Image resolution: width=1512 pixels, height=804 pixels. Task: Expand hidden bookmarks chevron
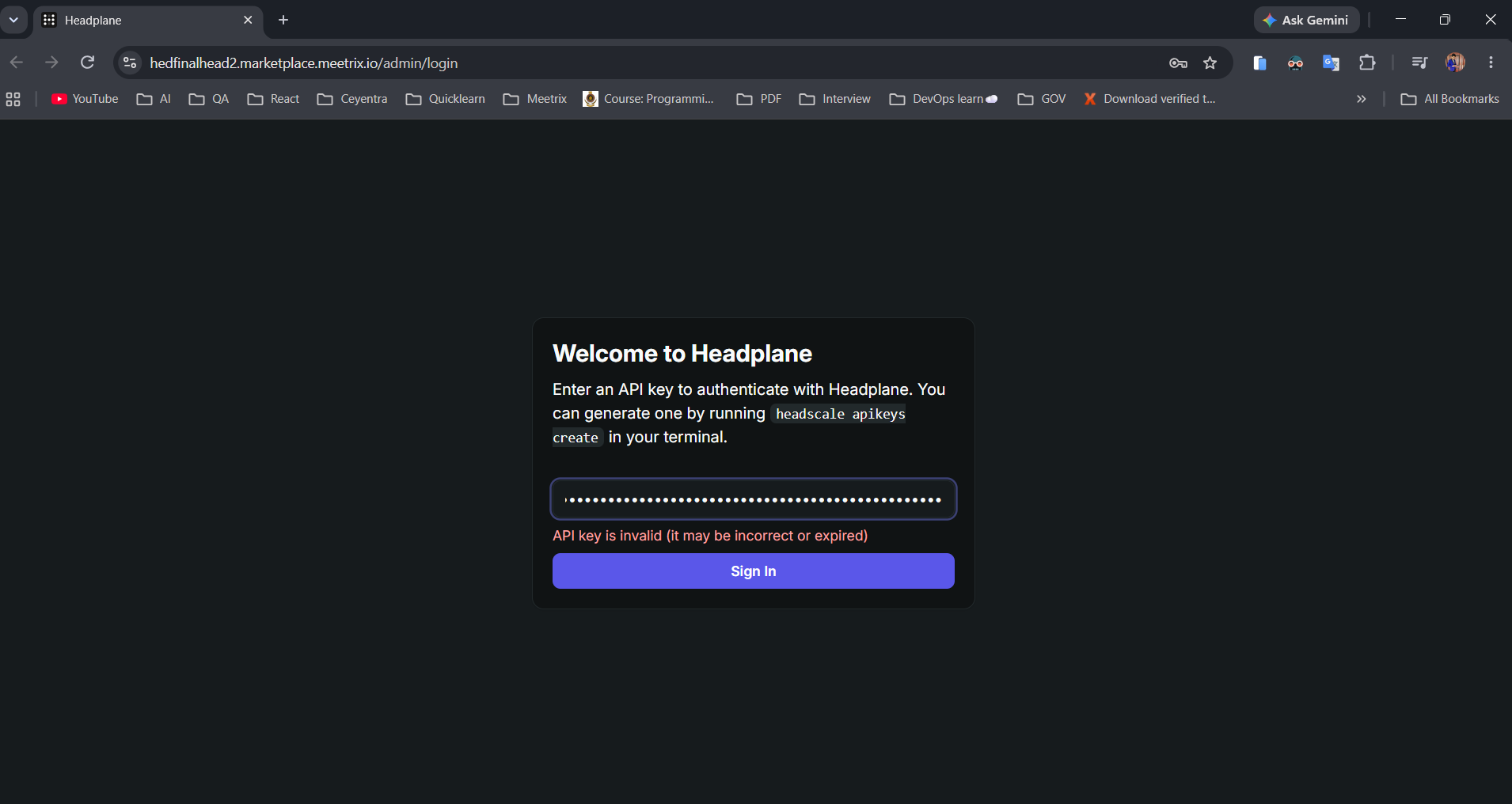pyautogui.click(x=1362, y=99)
